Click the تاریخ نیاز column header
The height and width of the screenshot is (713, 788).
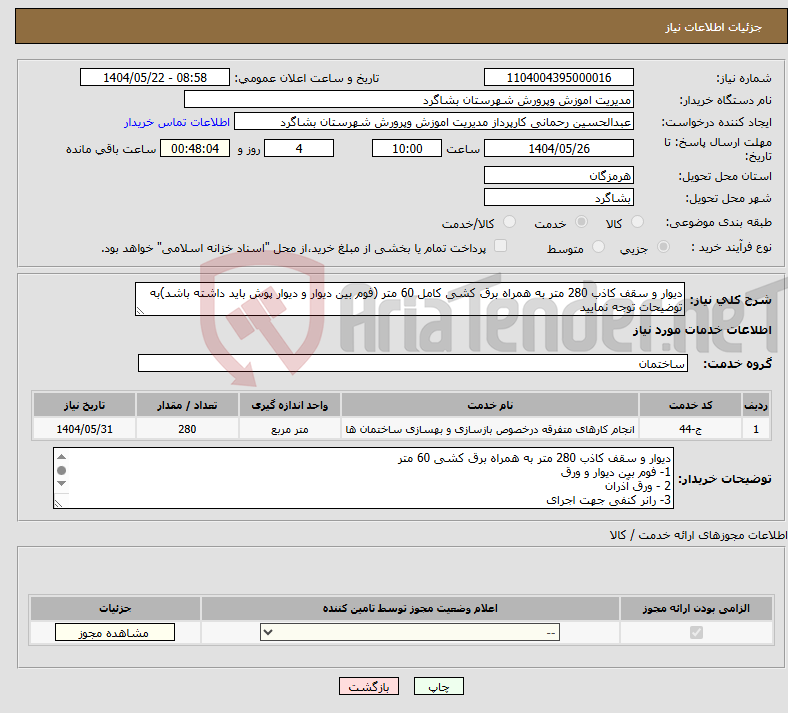pyautogui.click(x=84, y=405)
